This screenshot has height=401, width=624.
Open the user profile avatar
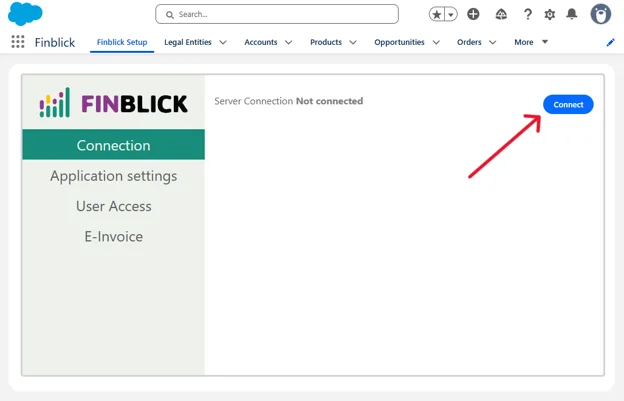601,14
